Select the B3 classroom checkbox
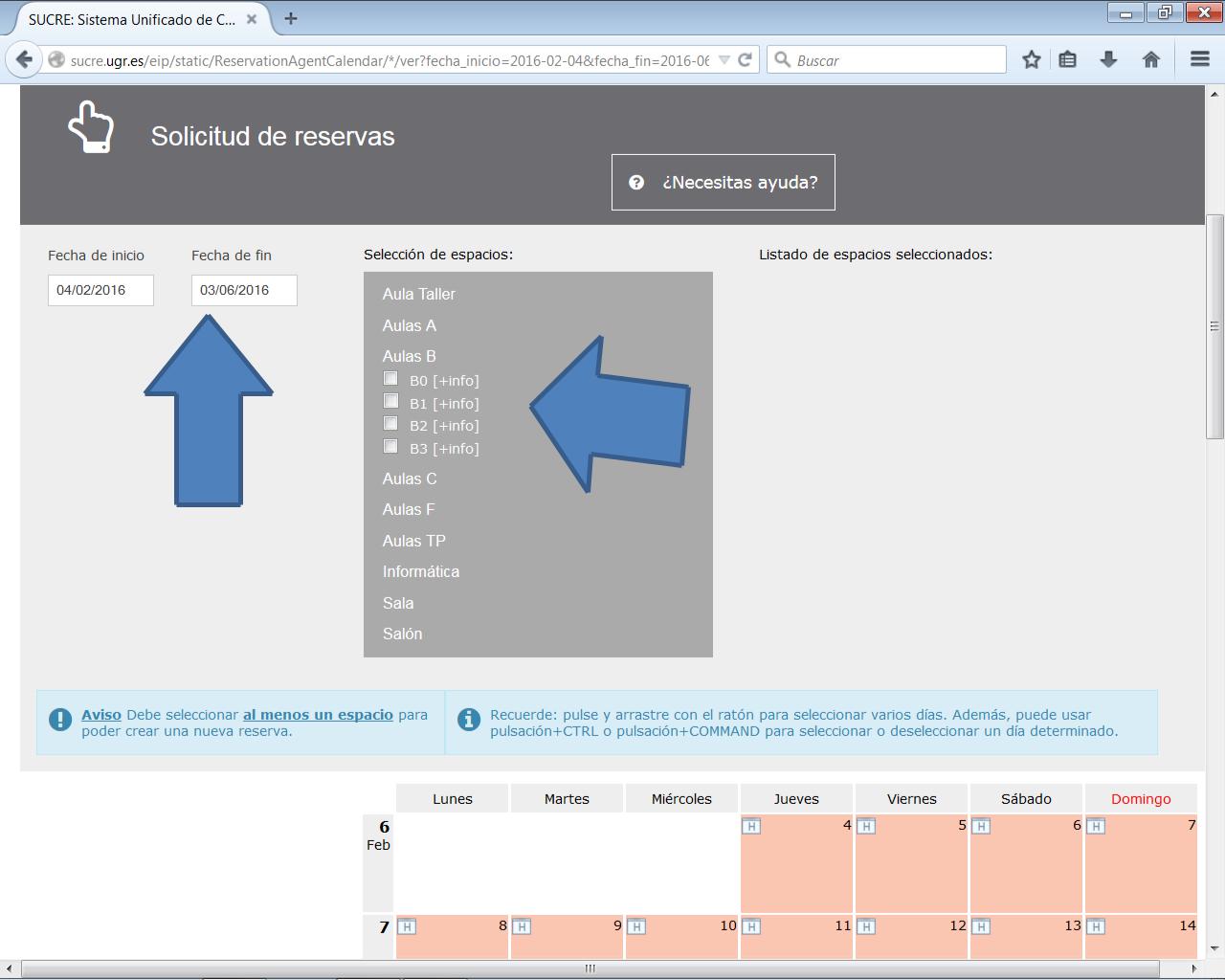1225x980 pixels. pyautogui.click(x=390, y=446)
